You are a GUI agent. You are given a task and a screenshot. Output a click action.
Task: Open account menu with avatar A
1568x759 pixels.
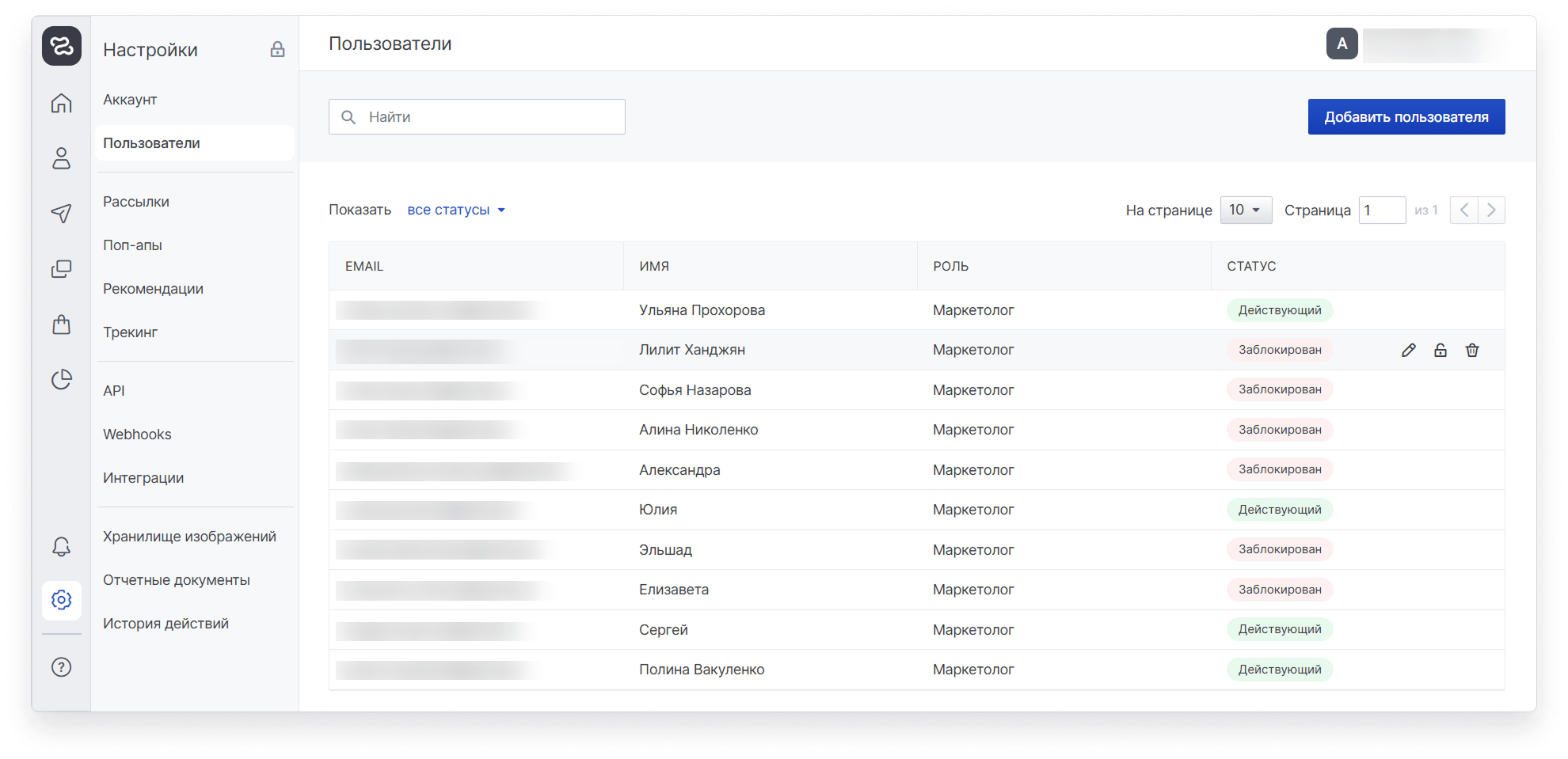point(1342,44)
